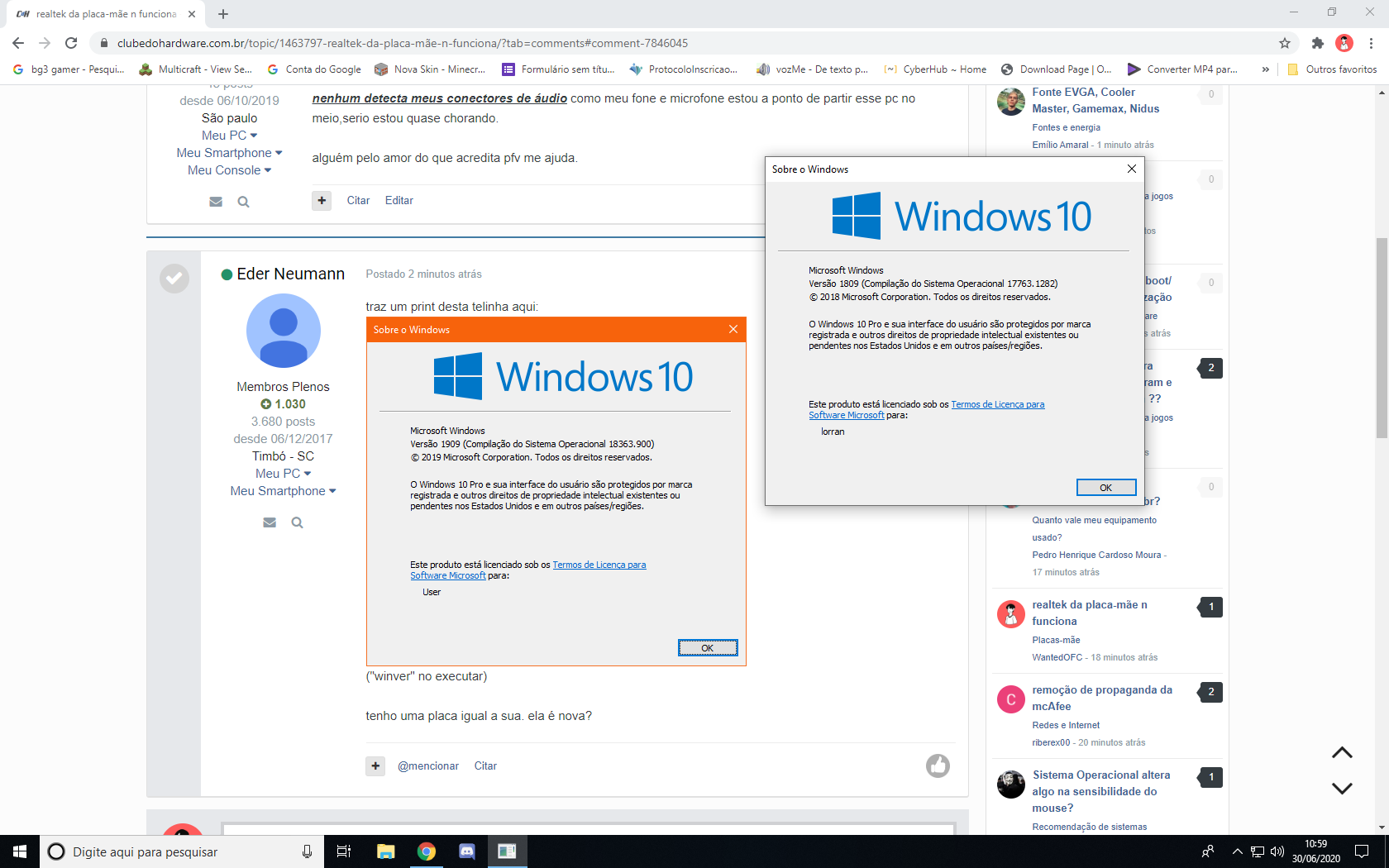This screenshot has height=868, width=1389.
Task: Open the Sistema Operacional altera sensibilidade topic
Action: click(1101, 791)
